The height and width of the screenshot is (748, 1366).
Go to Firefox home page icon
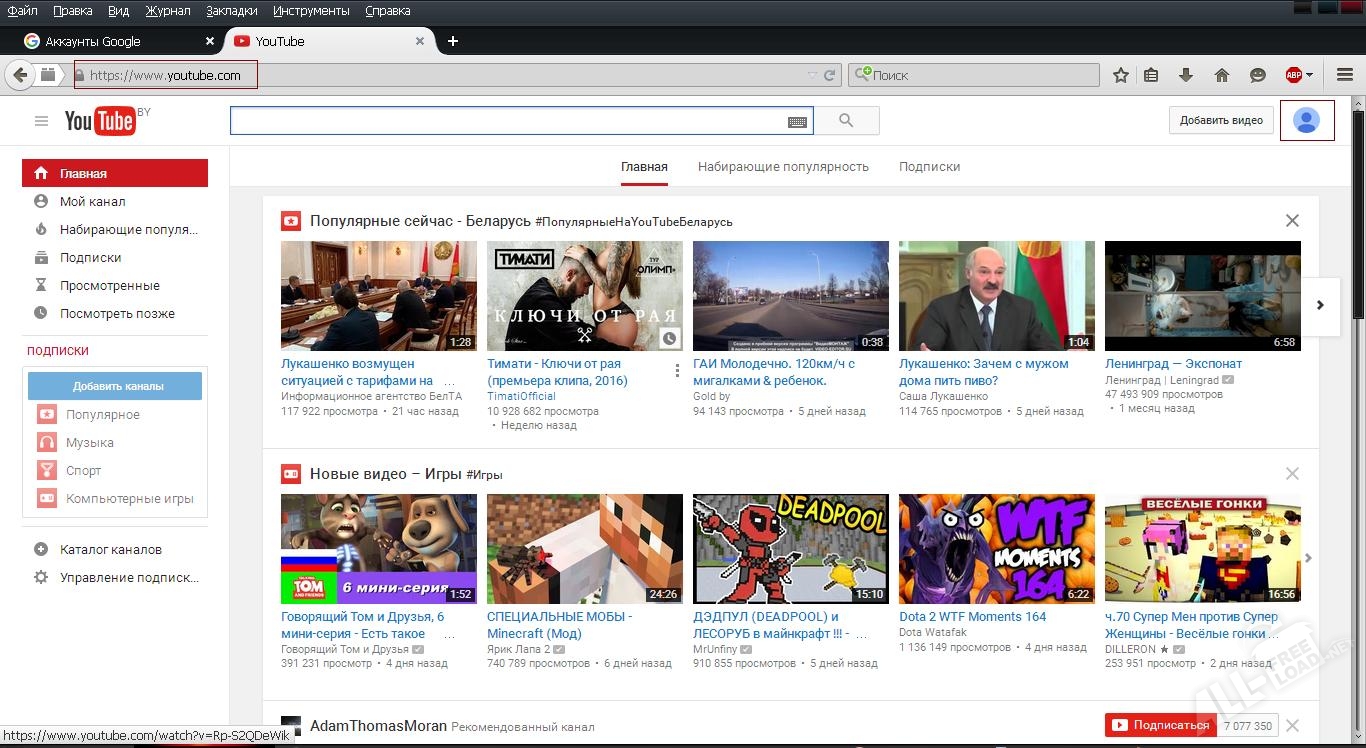tap(1221, 75)
